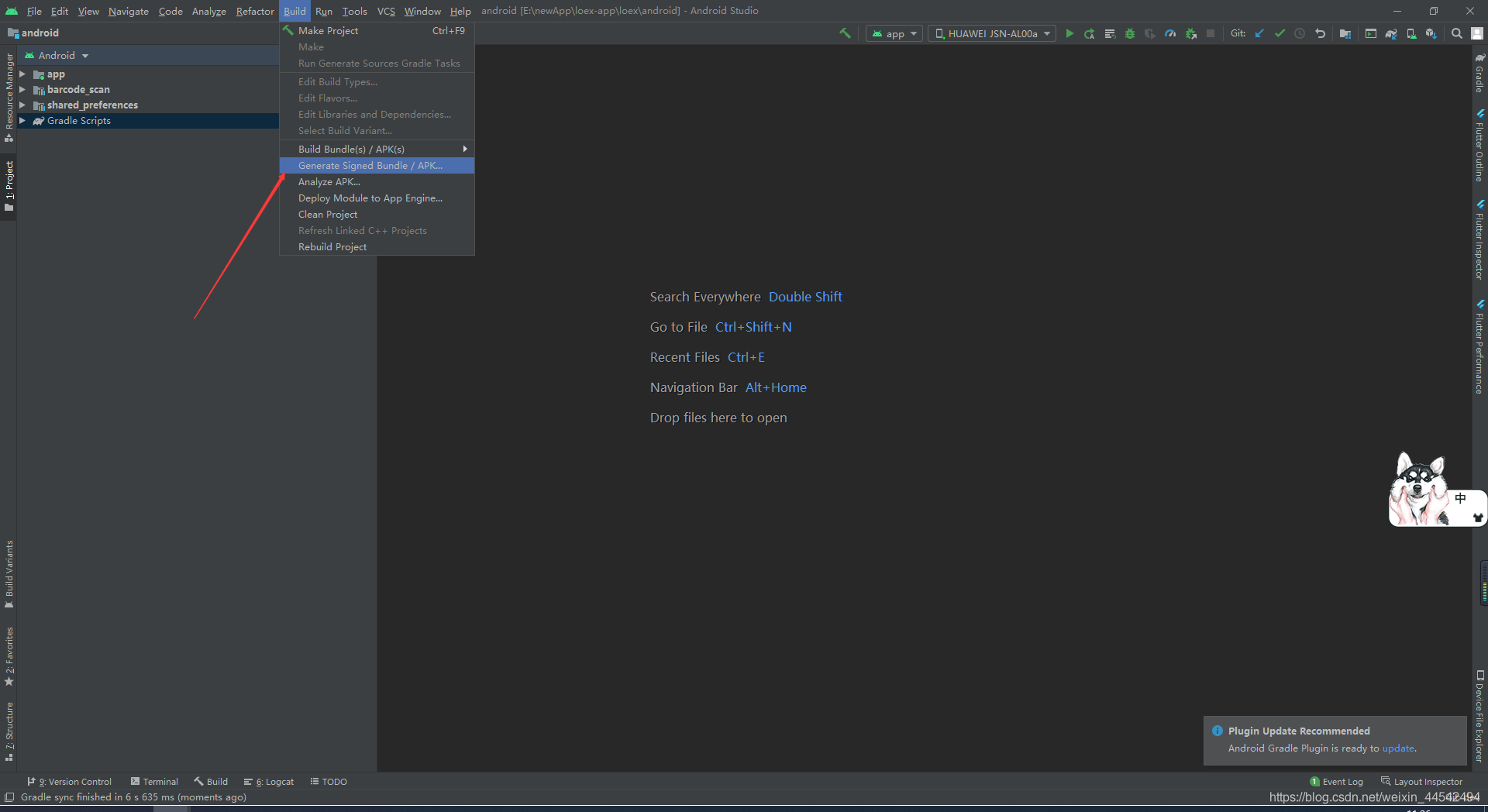The width and height of the screenshot is (1488, 812).
Task: Click Apply Changes and Restart Activity icon
Action: point(1090,33)
